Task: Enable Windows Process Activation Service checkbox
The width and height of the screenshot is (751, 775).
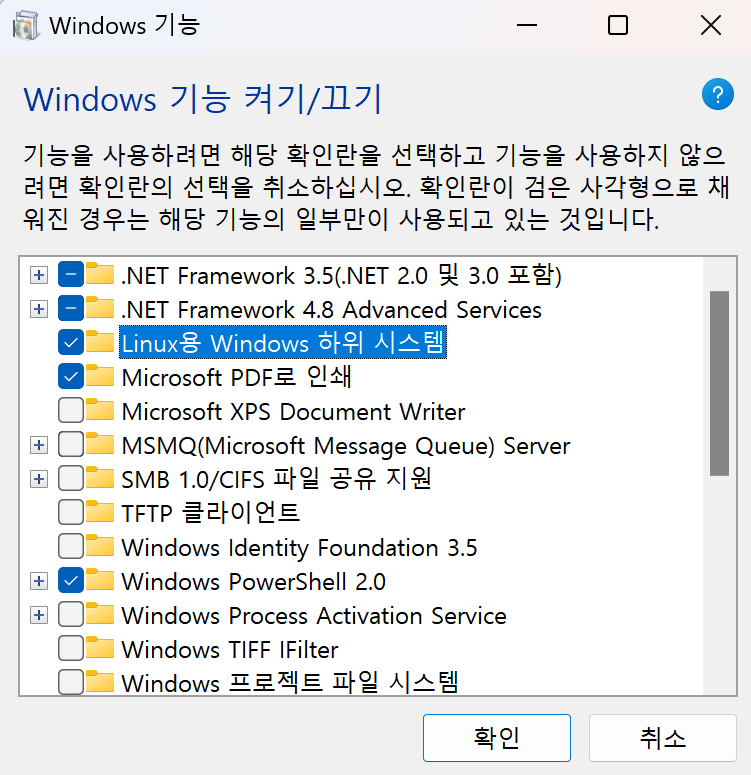Action: 71,615
